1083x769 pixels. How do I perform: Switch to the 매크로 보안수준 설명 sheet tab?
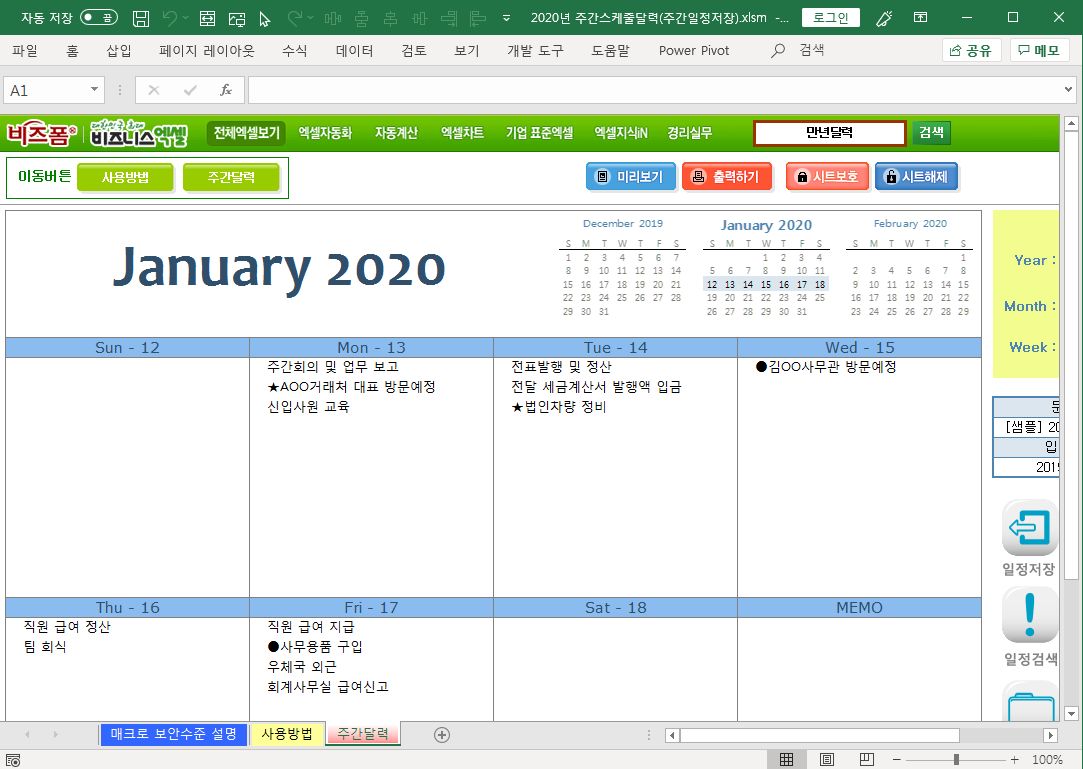point(173,734)
